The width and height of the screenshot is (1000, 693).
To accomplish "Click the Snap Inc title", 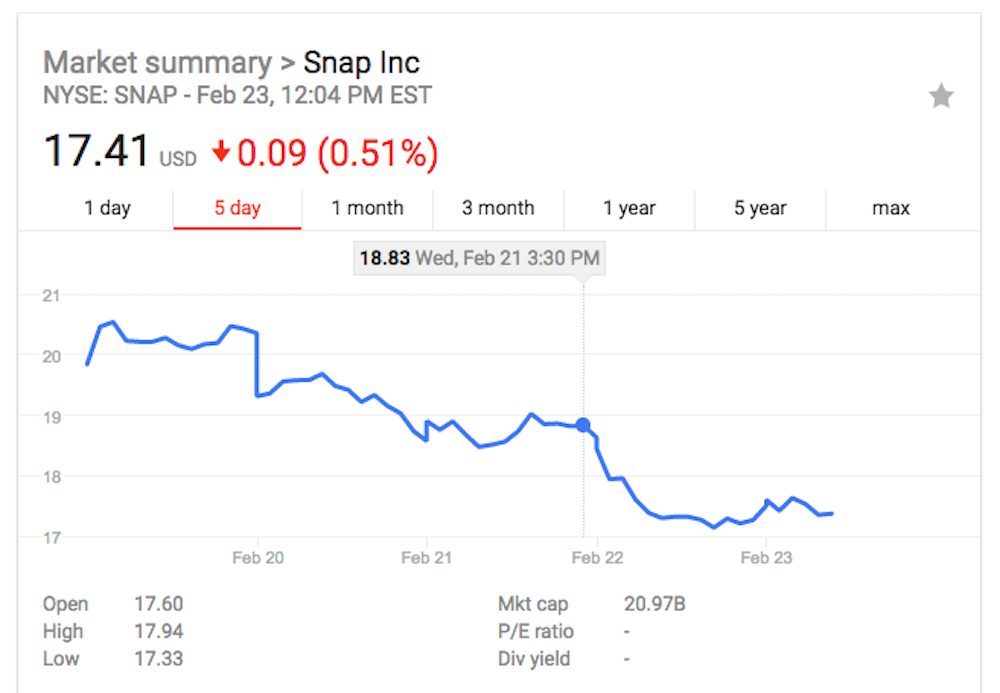I will [x=361, y=63].
